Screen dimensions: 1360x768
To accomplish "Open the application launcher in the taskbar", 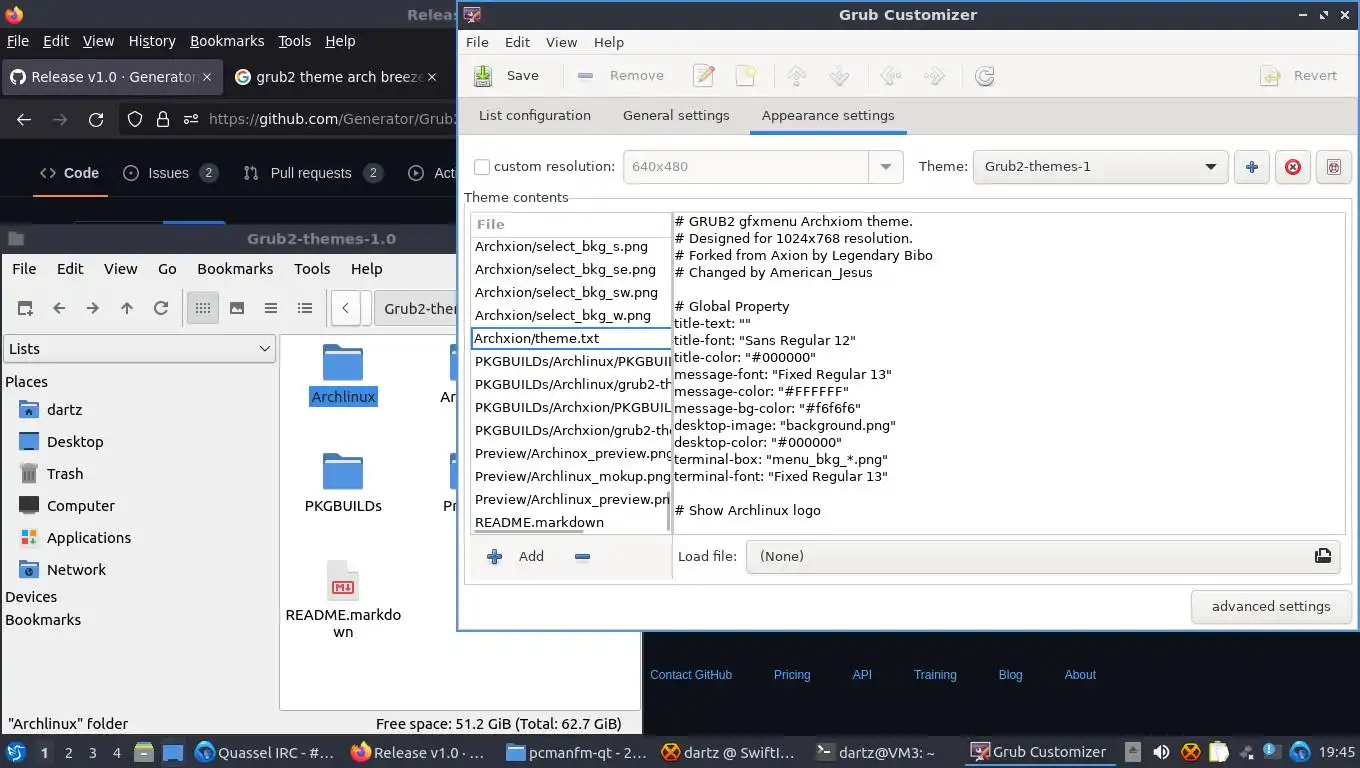I will (x=15, y=752).
